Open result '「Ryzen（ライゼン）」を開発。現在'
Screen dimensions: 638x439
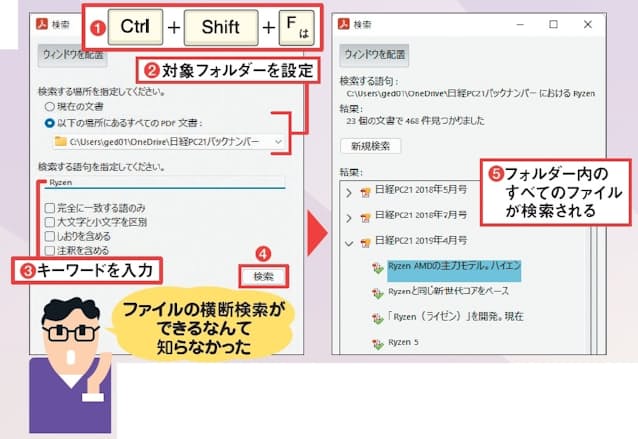pyautogui.click(x=455, y=317)
